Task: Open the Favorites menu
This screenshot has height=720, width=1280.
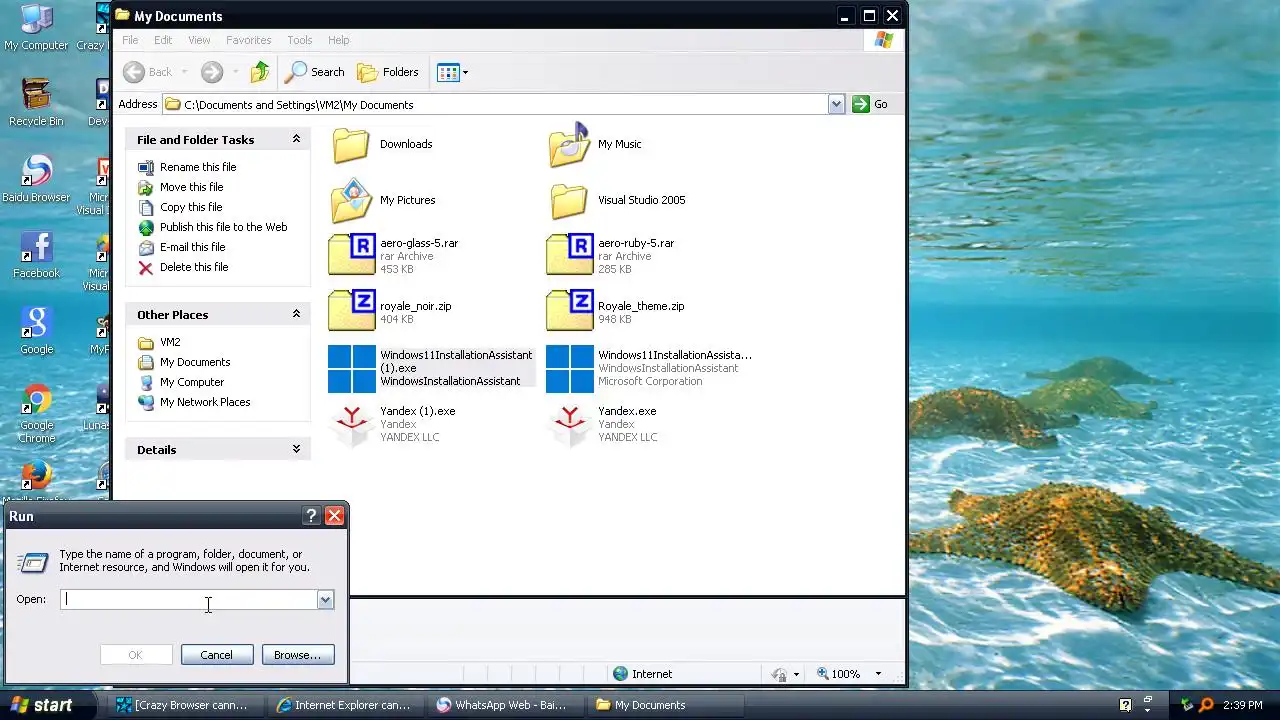Action: [248, 40]
